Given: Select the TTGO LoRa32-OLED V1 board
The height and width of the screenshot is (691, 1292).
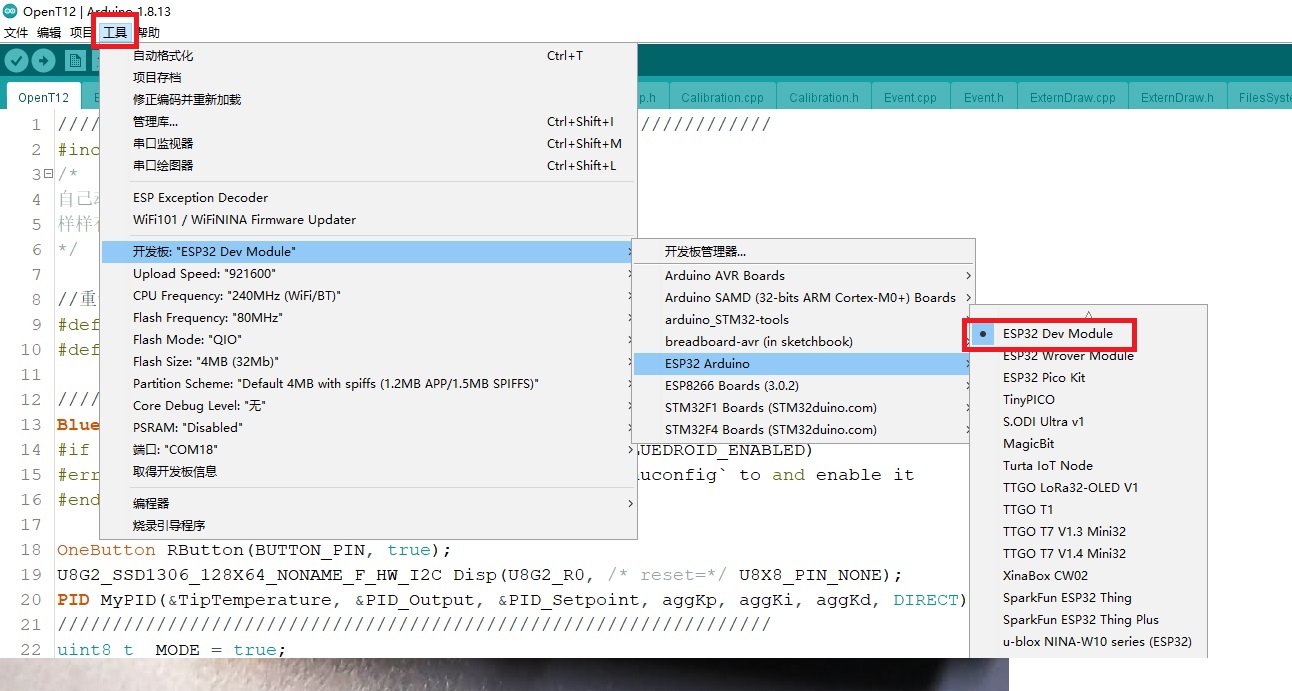Looking at the screenshot, I should click(x=1089, y=488).
